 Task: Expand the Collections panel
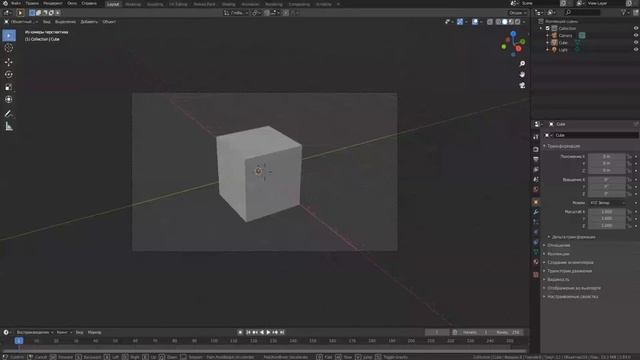pos(557,254)
